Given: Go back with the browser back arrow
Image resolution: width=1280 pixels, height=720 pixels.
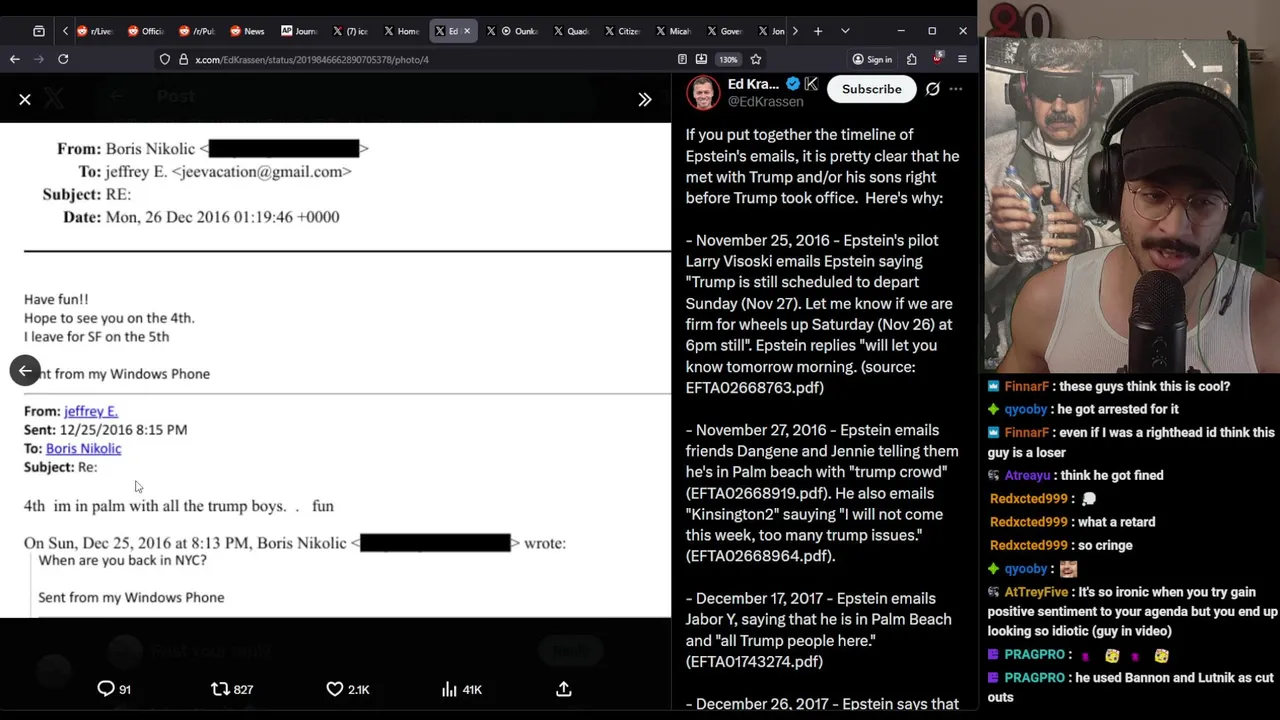Looking at the screenshot, I should click(x=15, y=59).
